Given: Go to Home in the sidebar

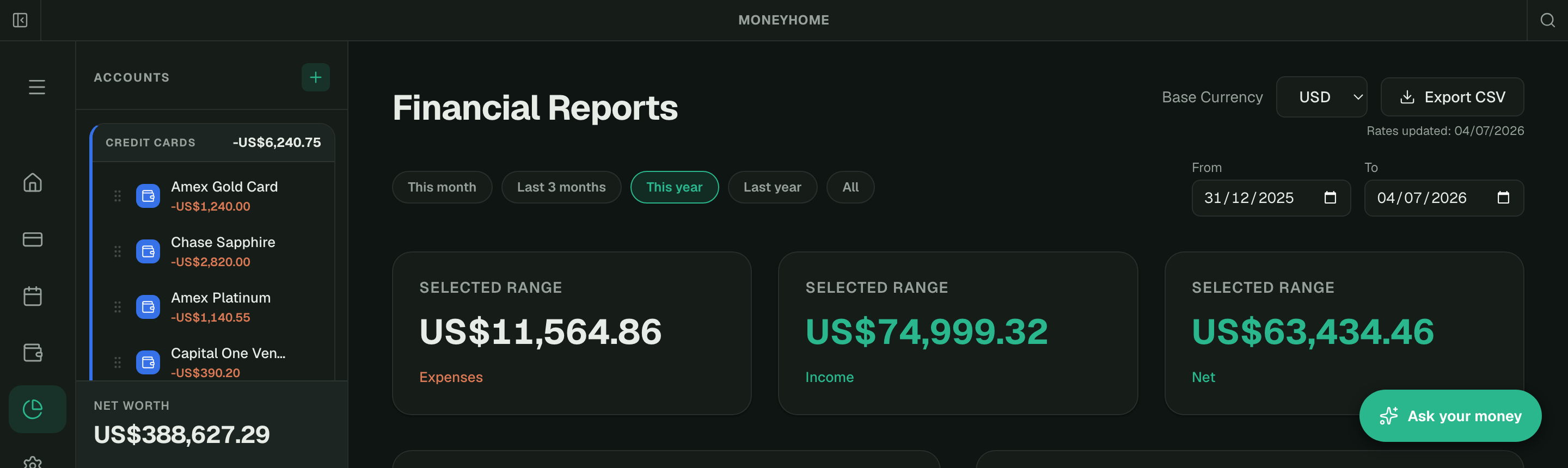Looking at the screenshot, I should coord(33,183).
